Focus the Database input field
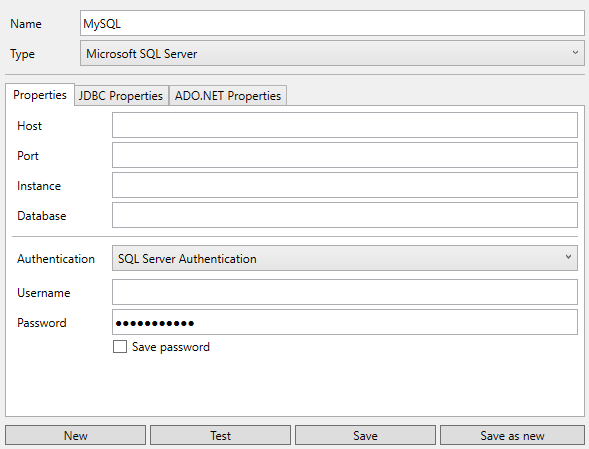The height and width of the screenshot is (449, 589). [344, 215]
